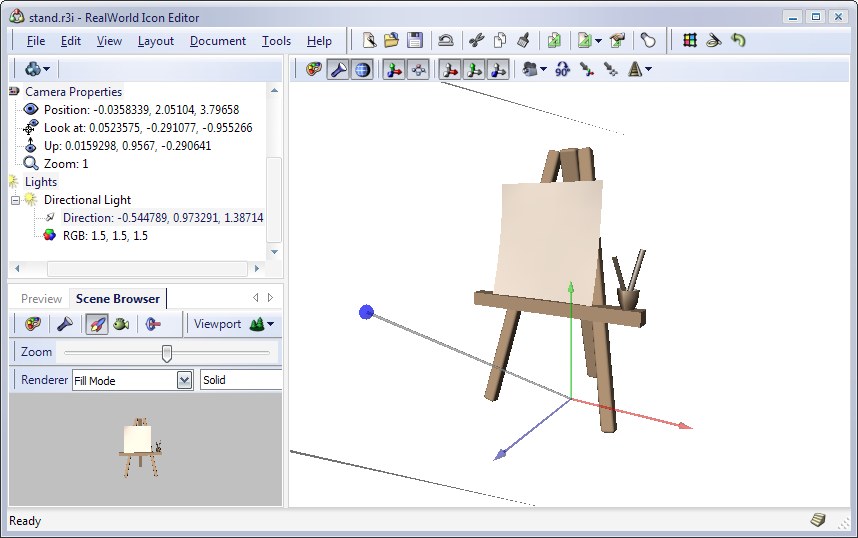This screenshot has height=538, width=858.
Task: Click the green fish icon
Action: point(121,324)
